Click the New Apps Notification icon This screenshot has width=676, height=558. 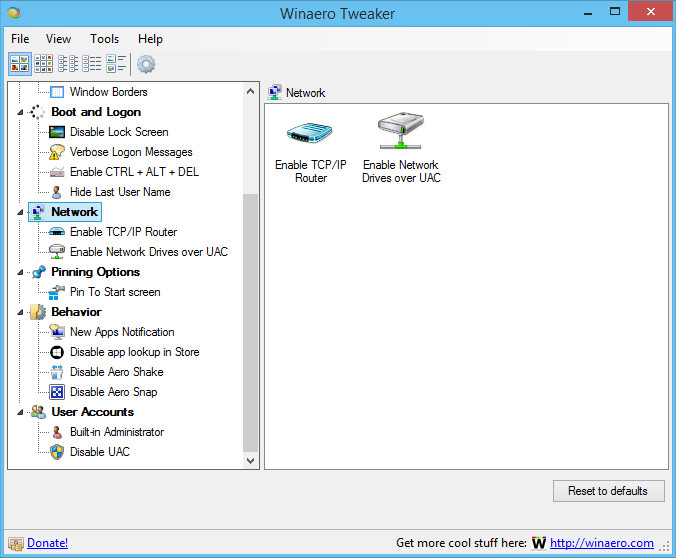pyautogui.click(x=57, y=332)
